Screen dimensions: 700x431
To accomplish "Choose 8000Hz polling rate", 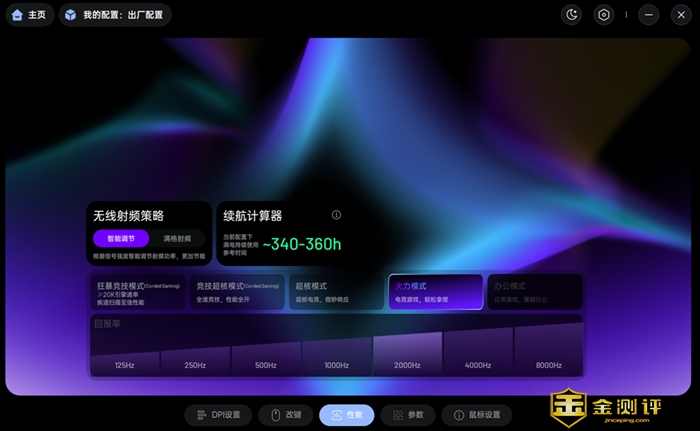I will pos(548,357).
